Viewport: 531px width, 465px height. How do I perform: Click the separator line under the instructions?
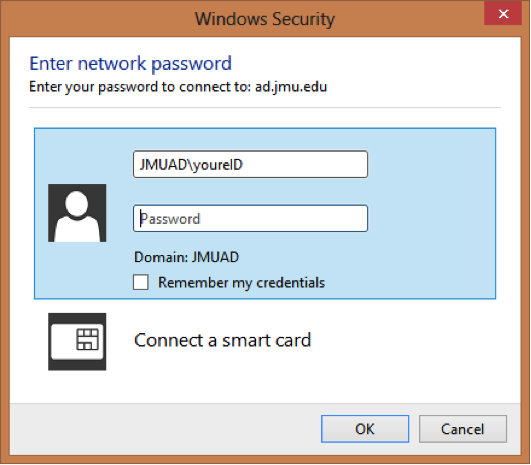pyautogui.click(x=265, y=108)
